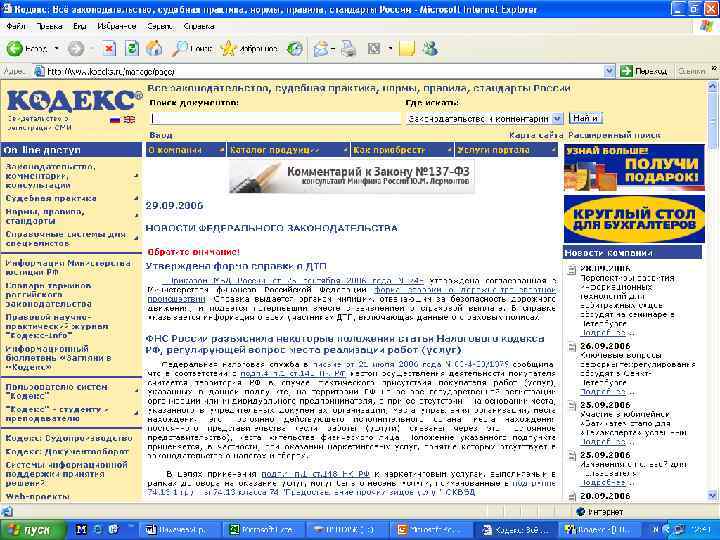Click the Forward arrow toolbar icon

click(76, 48)
